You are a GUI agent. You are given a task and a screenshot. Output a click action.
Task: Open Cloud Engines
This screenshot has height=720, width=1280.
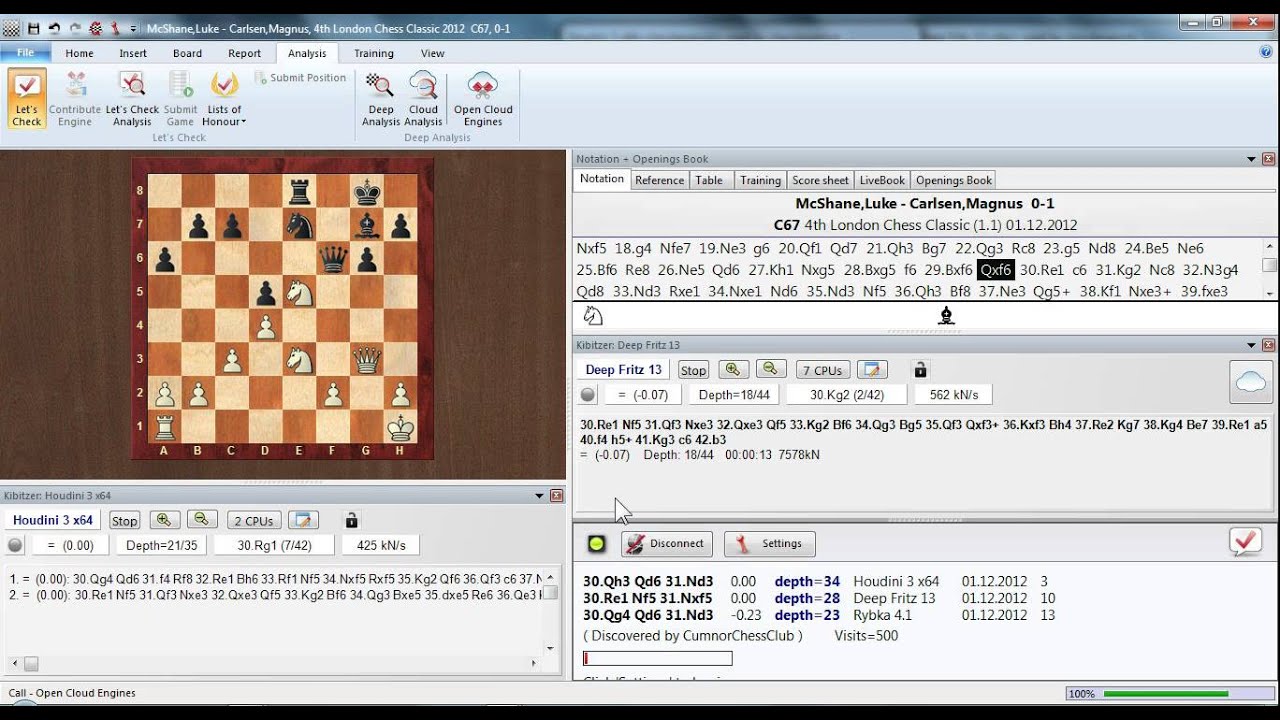click(x=483, y=99)
